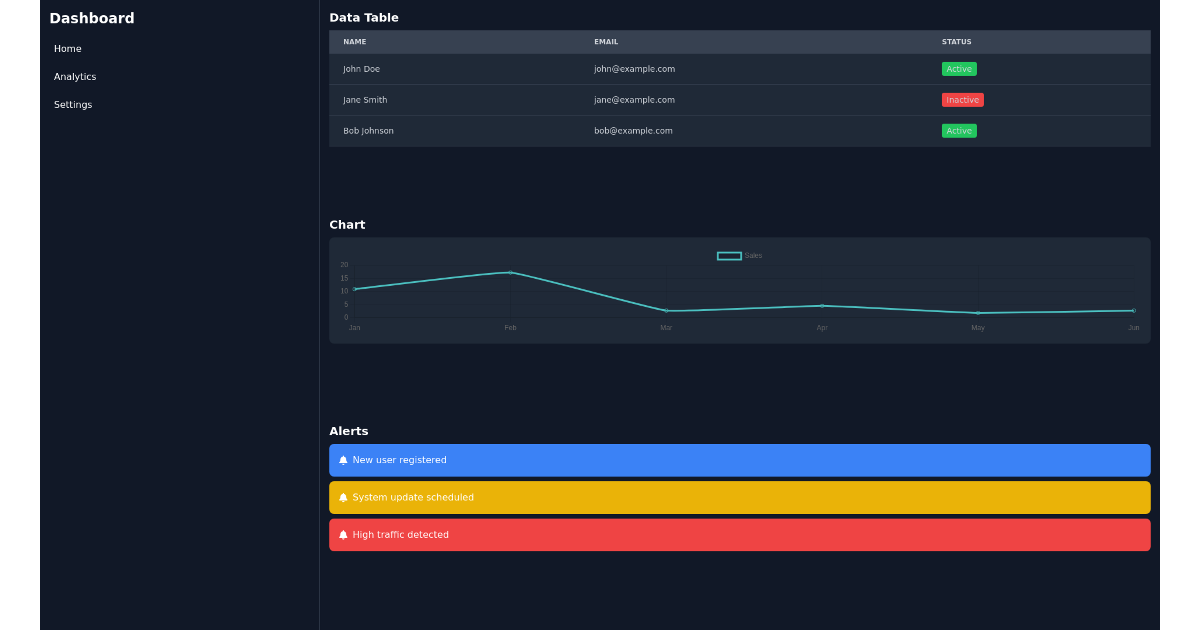Click the 'System update scheduled' alert banner
This screenshot has width=1200, height=630.
pos(740,497)
